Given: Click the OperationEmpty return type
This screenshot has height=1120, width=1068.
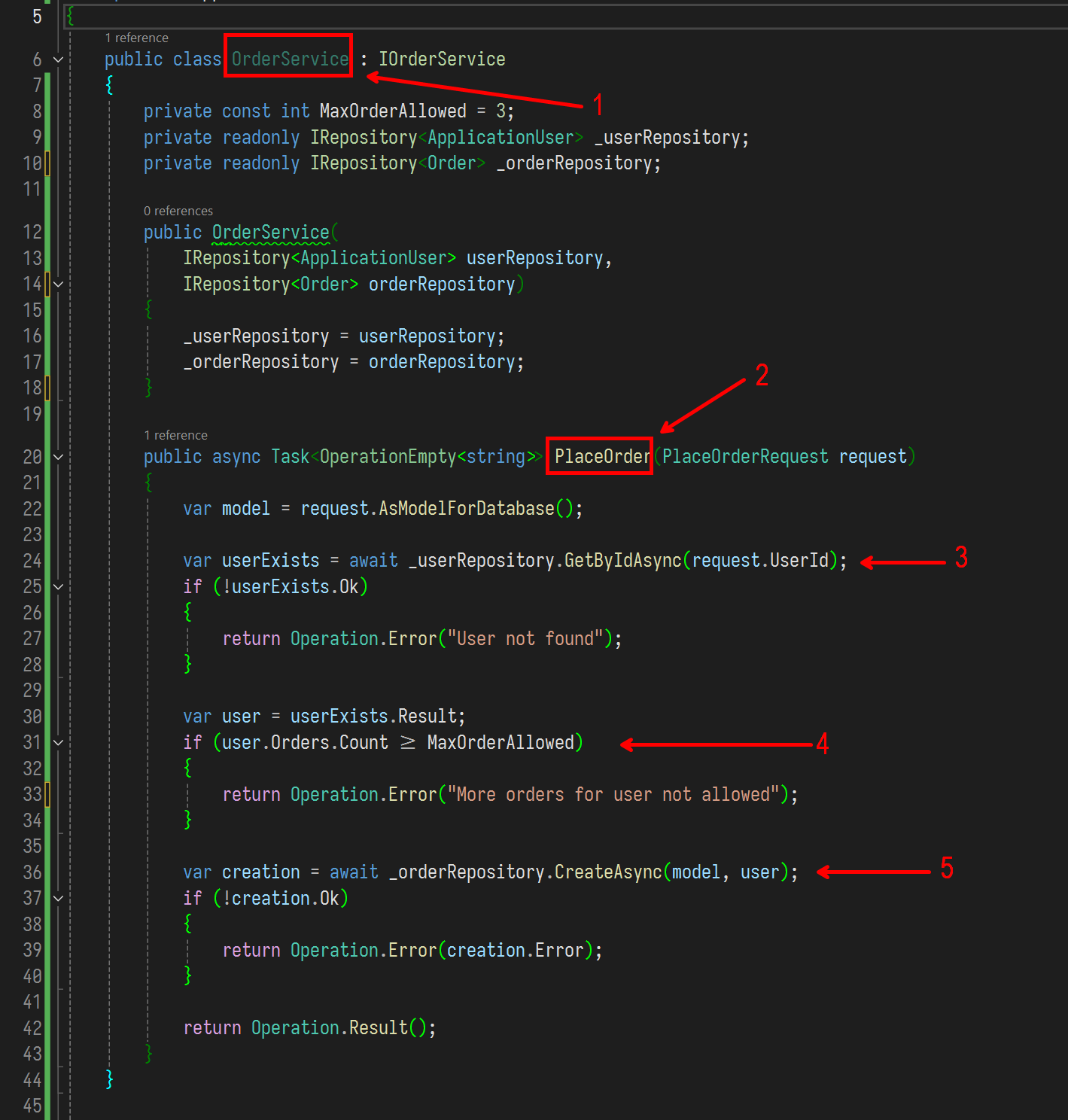Looking at the screenshot, I should (x=388, y=457).
